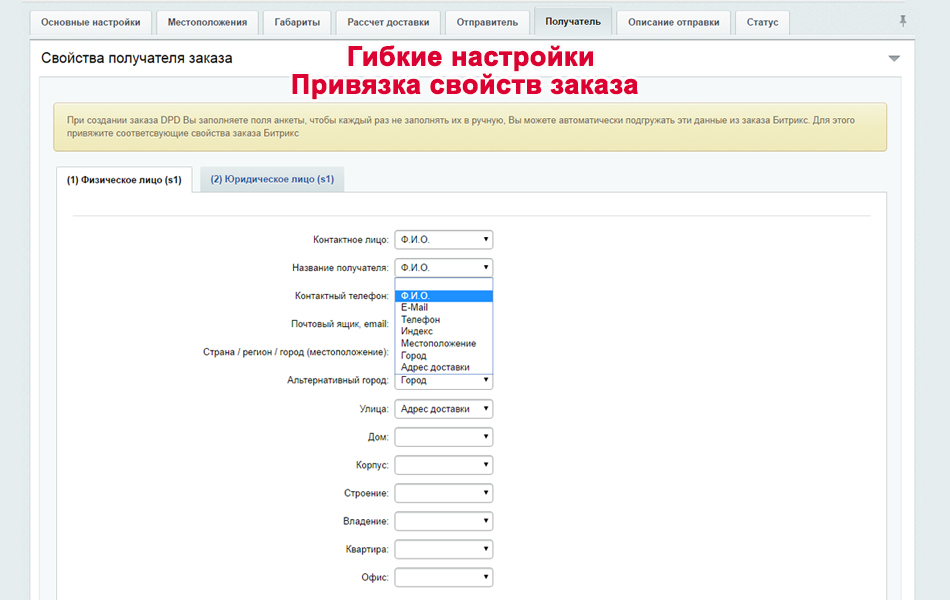Viewport: 950px width, 600px height.
Task: Open the Почтовый ящик email dropdown
Action: click(x=443, y=323)
